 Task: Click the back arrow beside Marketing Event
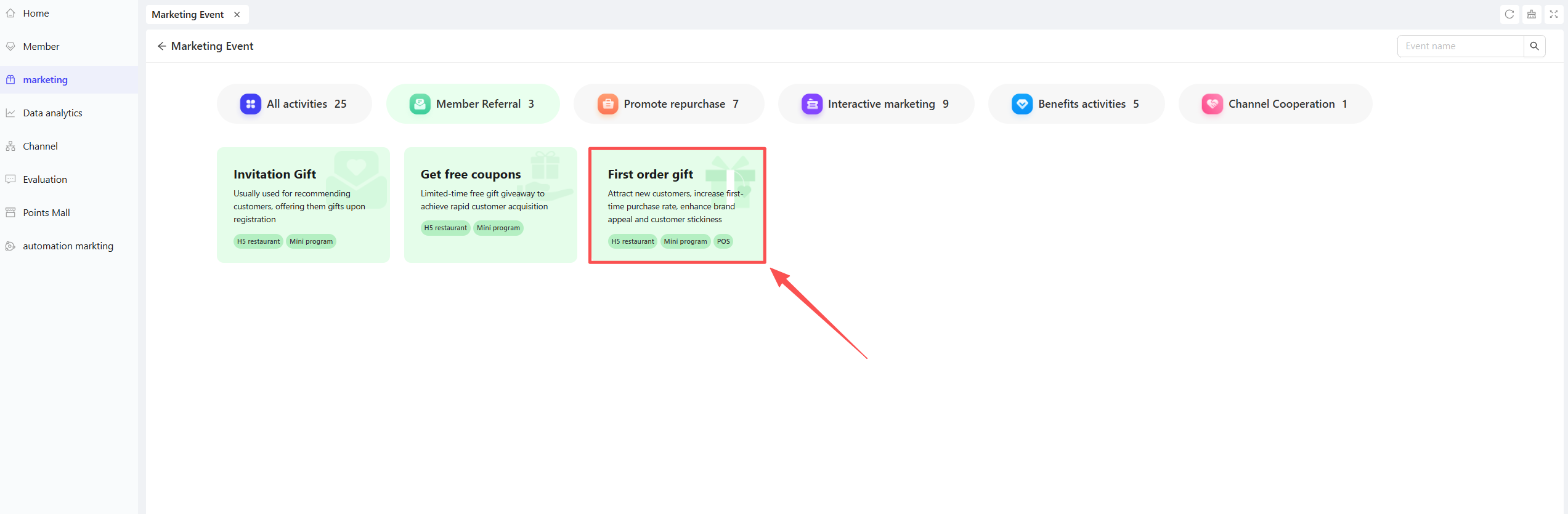161,46
